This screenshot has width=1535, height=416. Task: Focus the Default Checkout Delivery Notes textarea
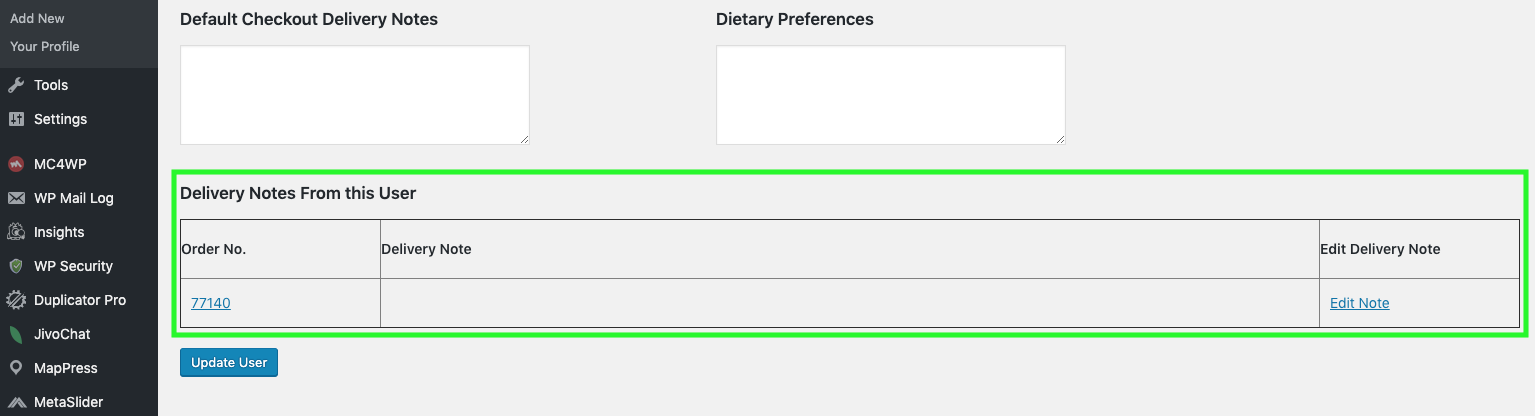pyautogui.click(x=354, y=94)
